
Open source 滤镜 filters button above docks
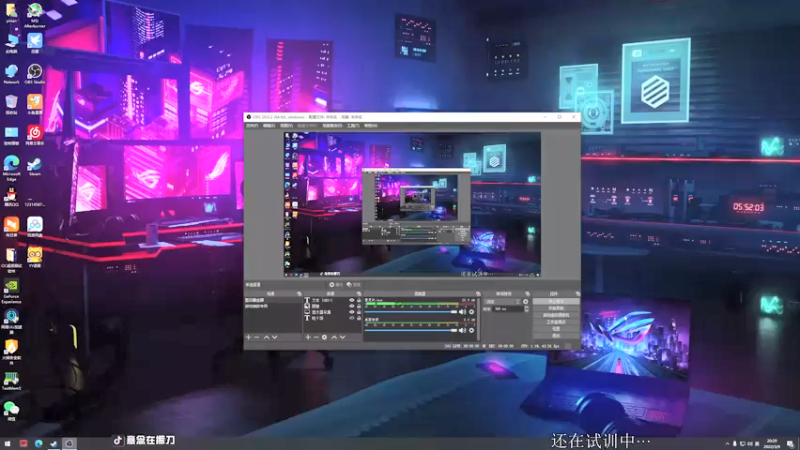tap(354, 285)
